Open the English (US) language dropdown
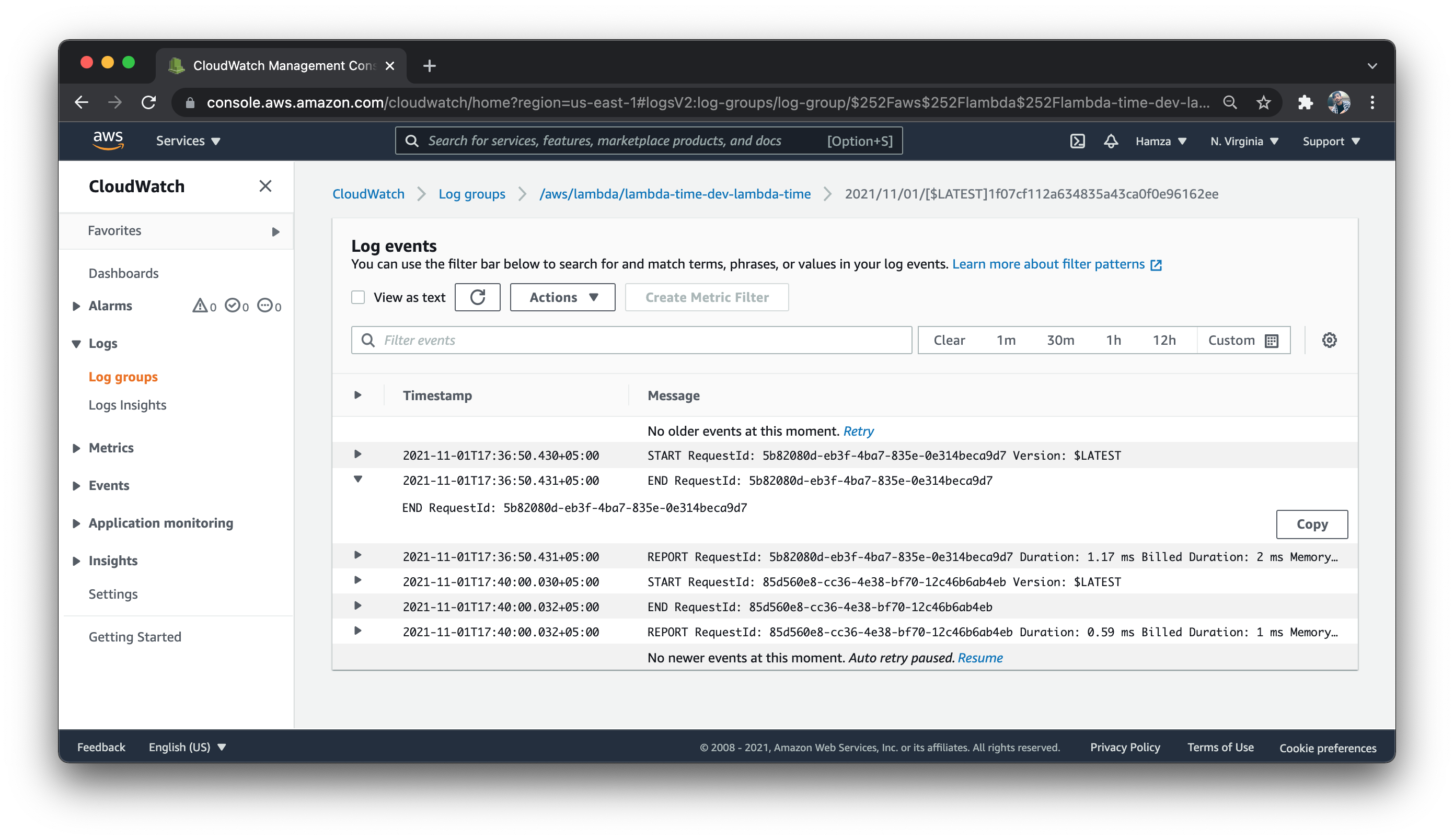The image size is (1454, 840). pyautogui.click(x=187, y=747)
